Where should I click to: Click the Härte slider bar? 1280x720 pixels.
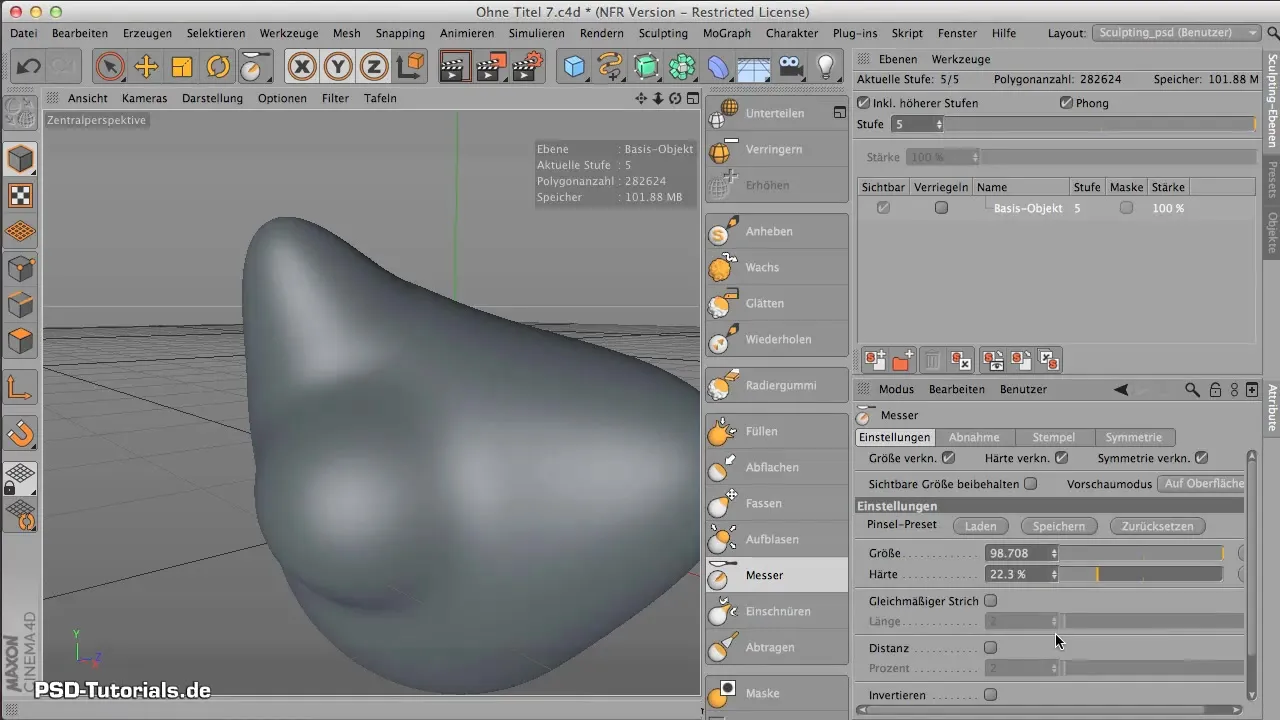1141,575
